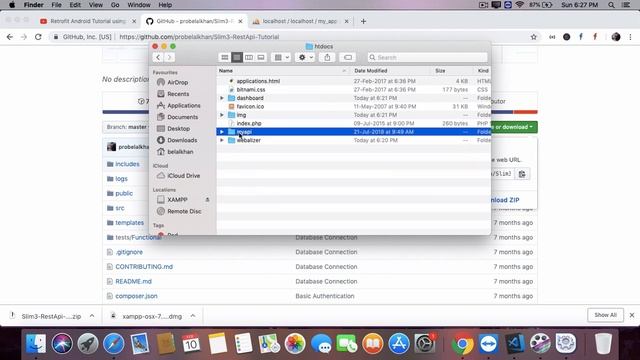Screen dimensions: 640x360
Task: Eject the XAMPP volume
Action: pos(207,200)
